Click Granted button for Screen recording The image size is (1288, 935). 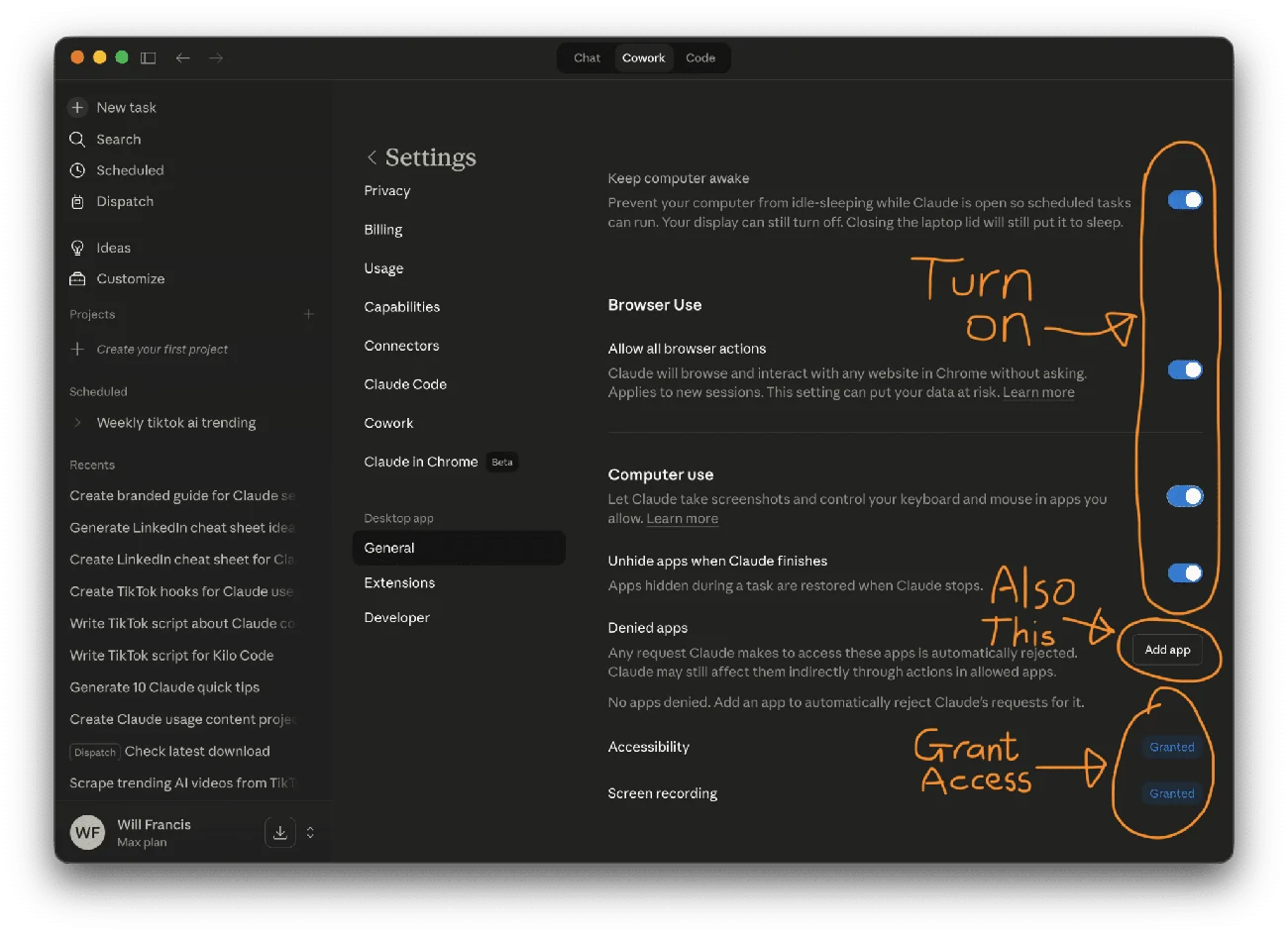pos(1172,793)
